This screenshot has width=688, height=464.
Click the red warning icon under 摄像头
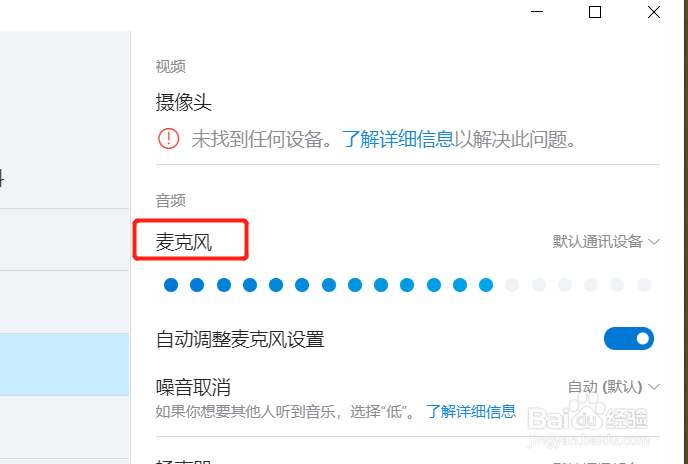pyautogui.click(x=168, y=139)
